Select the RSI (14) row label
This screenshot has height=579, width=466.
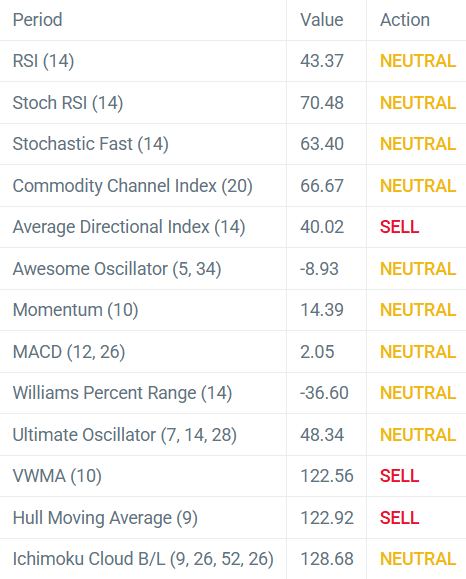tap(43, 61)
